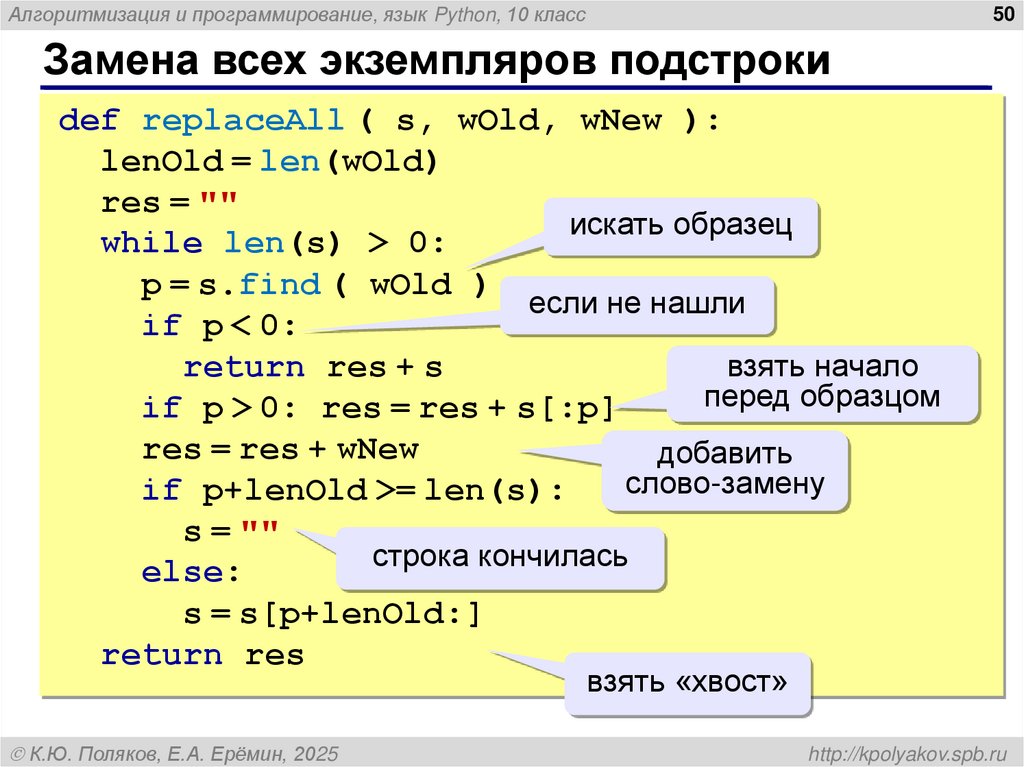Click the header course title text
This screenshot has width=1024, height=767.
(296, 14)
